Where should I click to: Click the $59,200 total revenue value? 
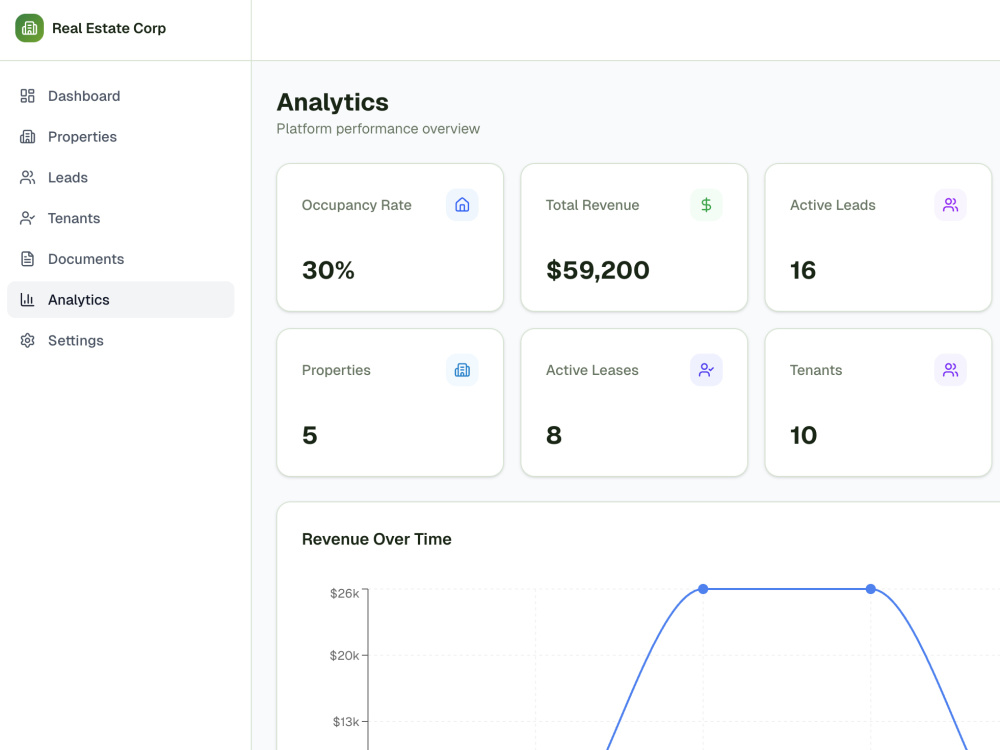coord(598,270)
